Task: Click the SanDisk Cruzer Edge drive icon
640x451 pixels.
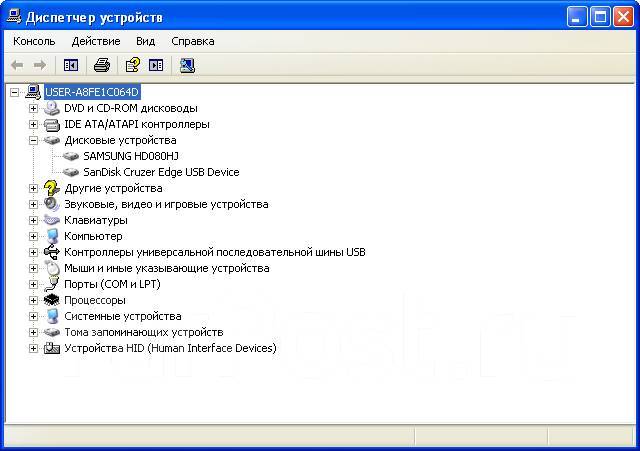Action: [71, 172]
